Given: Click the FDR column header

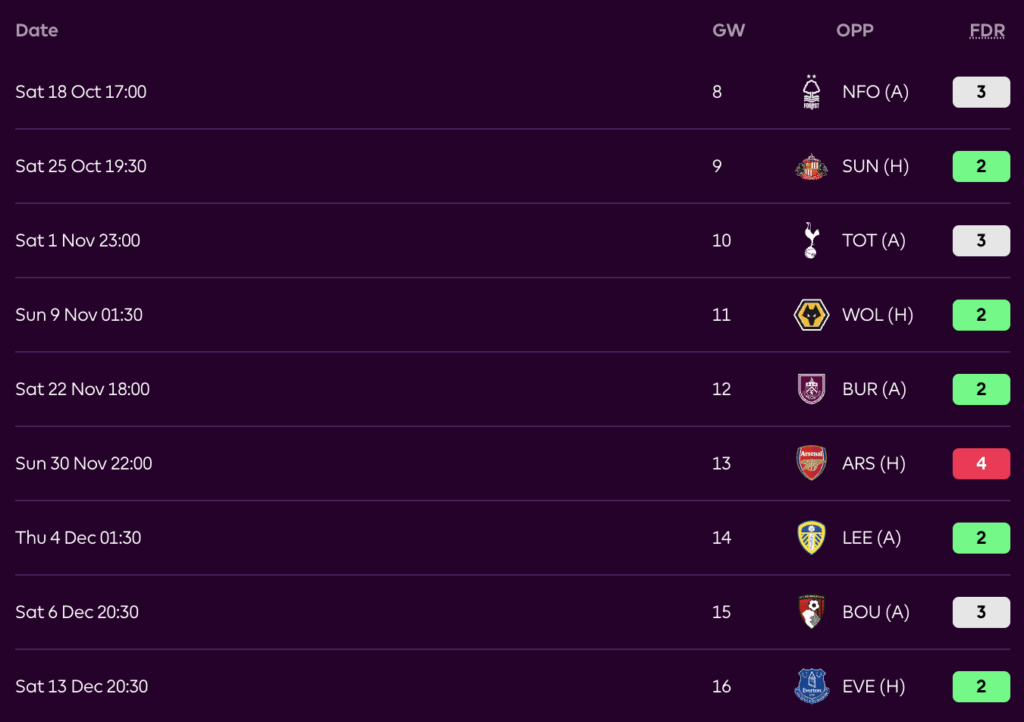Looking at the screenshot, I should (987, 30).
